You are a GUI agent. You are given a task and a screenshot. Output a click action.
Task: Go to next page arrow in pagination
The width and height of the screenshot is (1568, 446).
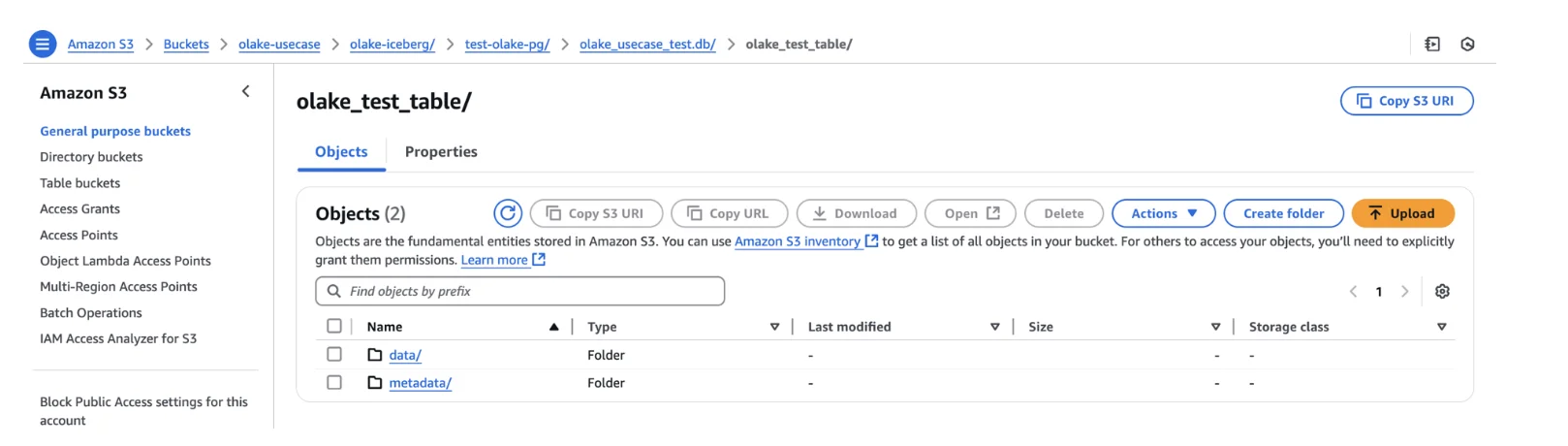pos(1404,292)
